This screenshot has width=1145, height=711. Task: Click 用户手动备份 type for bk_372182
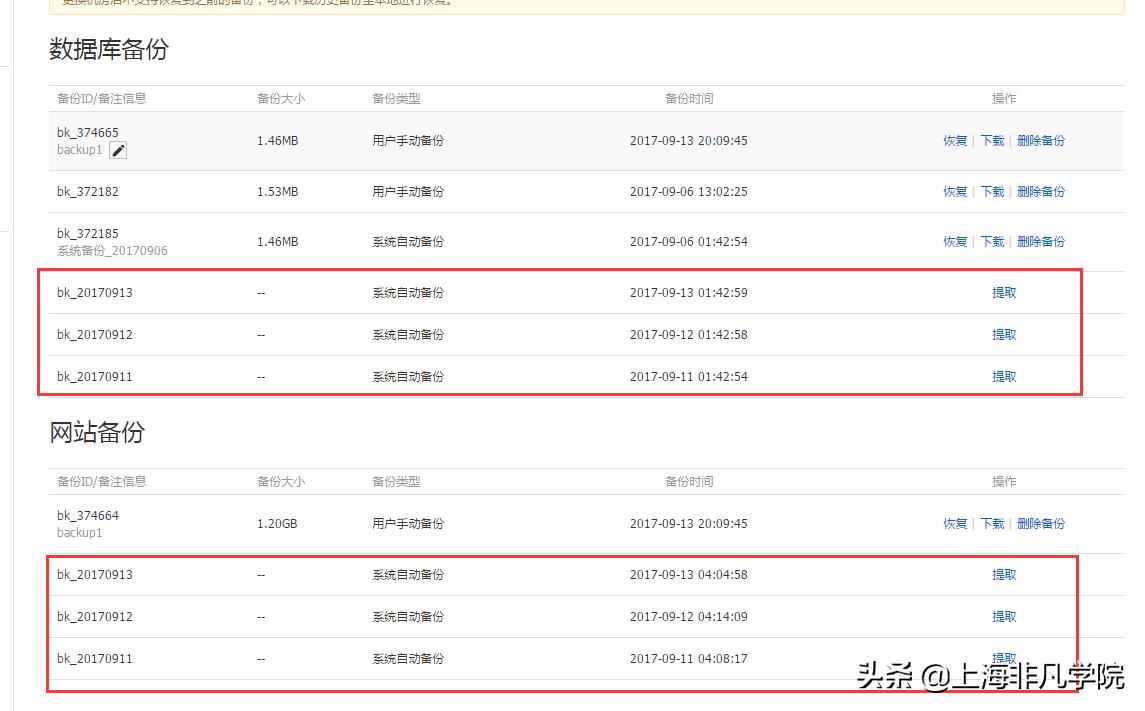[x=407, y=192]
